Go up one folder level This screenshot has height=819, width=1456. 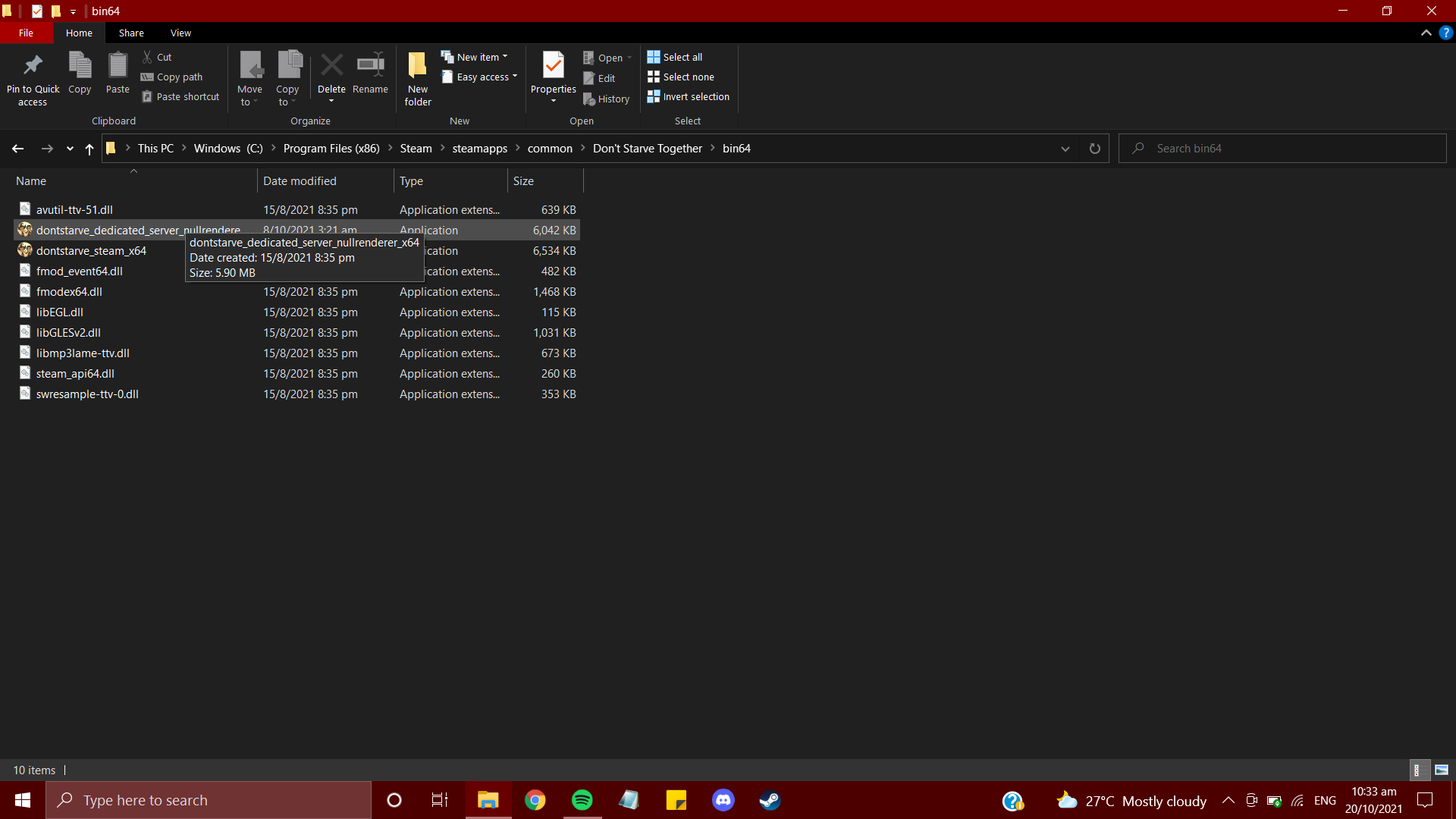click(89, 149)
